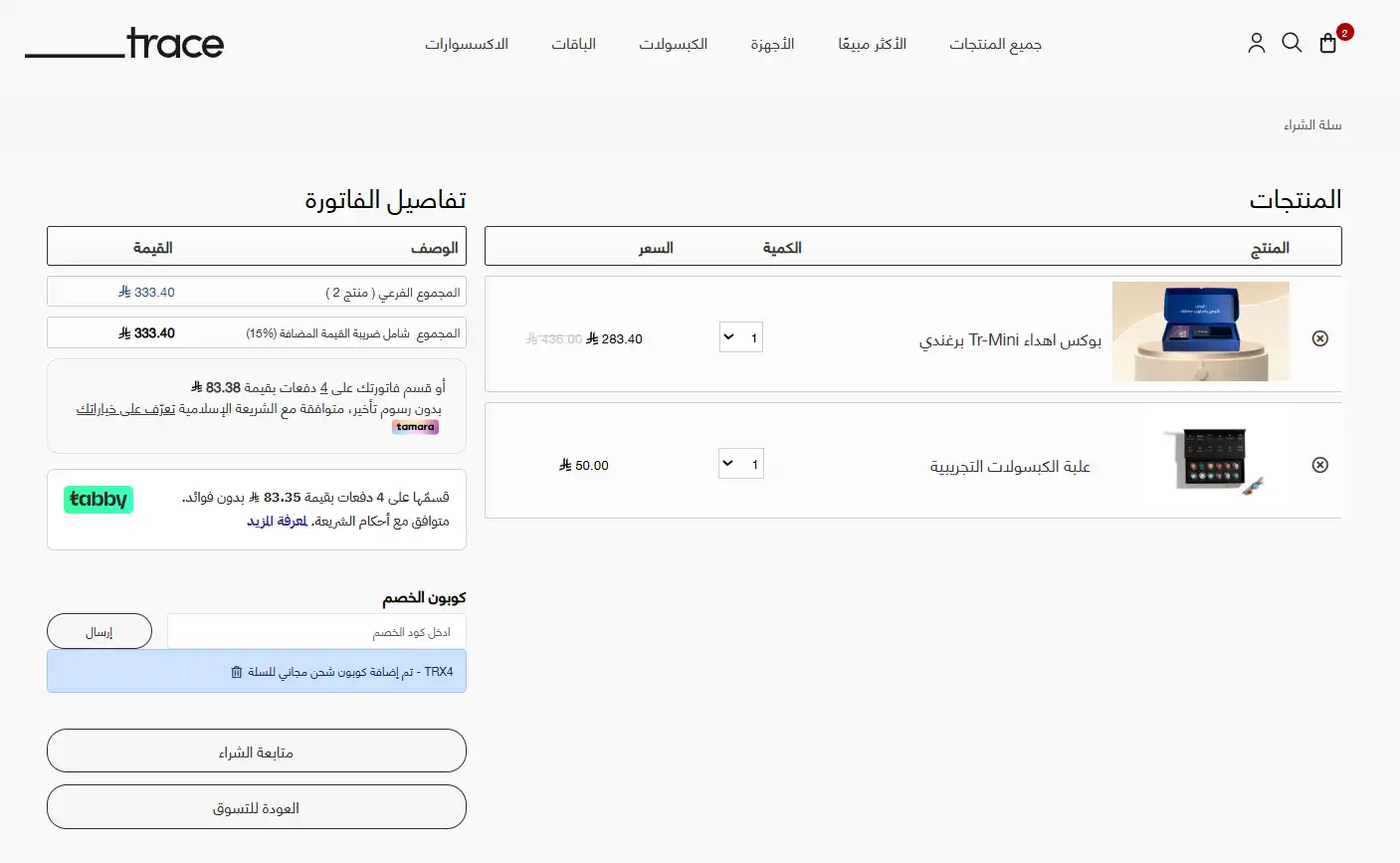Click the إرسال coupon button
Screen dimensions: 1400x863
coord(100,632)
